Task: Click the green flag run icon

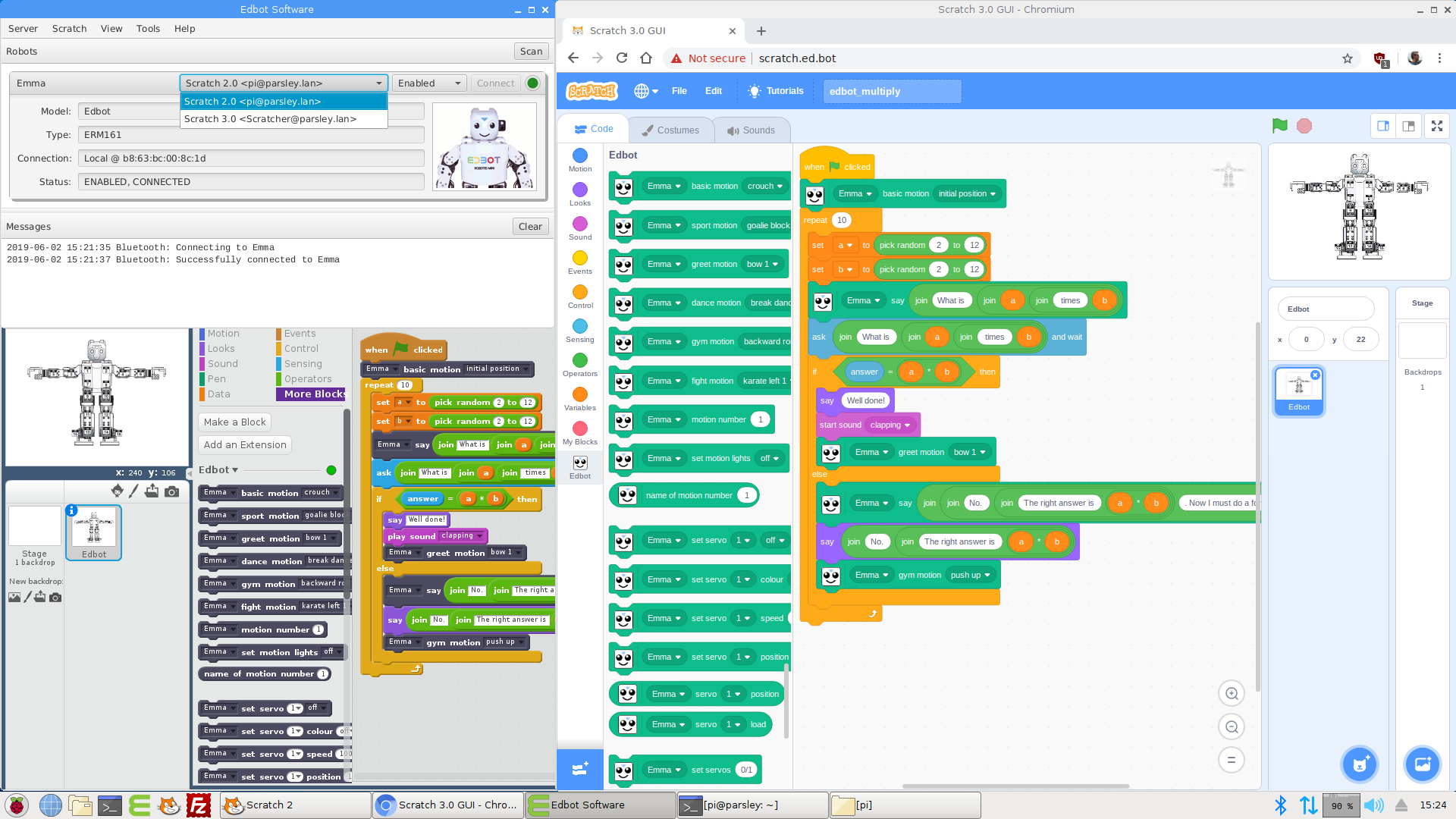Action: coord(1280,126)
